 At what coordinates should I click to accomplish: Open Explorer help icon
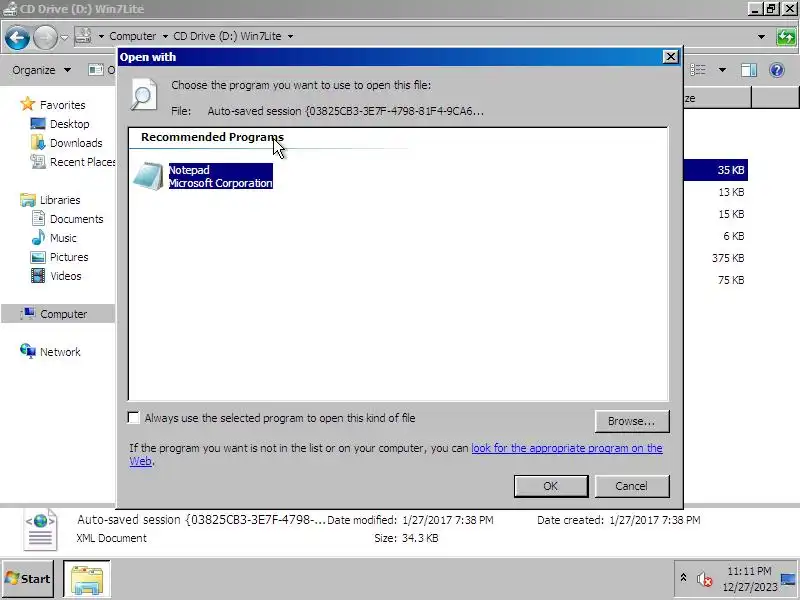777,70
